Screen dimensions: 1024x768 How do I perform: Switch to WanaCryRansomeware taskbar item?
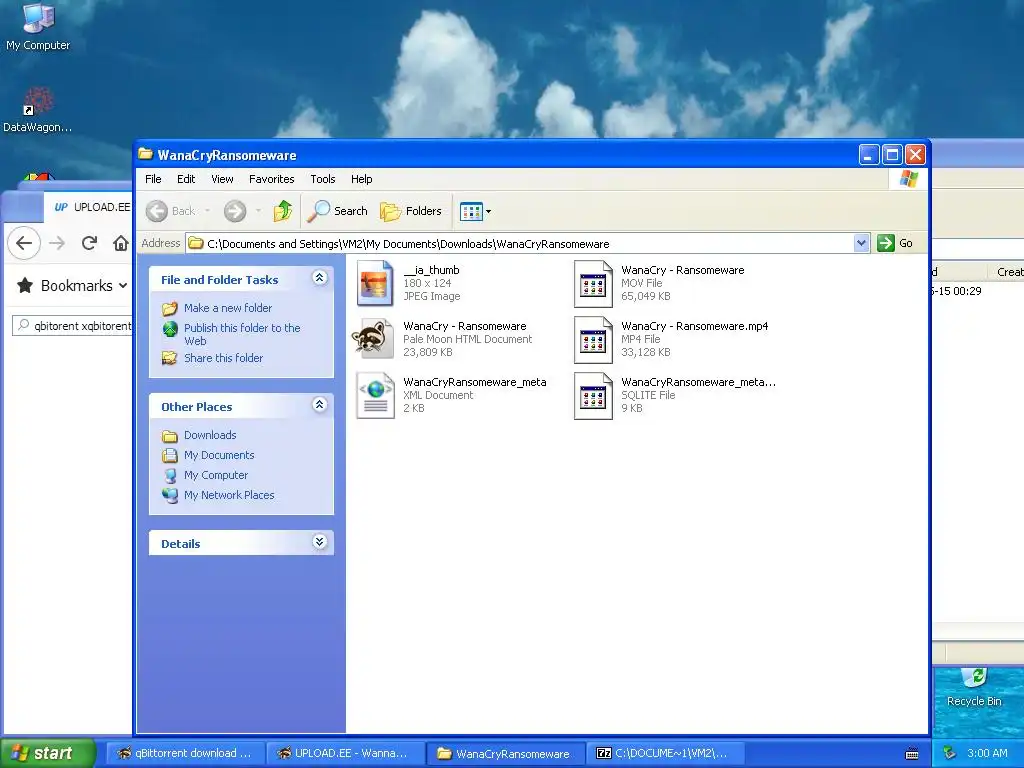505,753
